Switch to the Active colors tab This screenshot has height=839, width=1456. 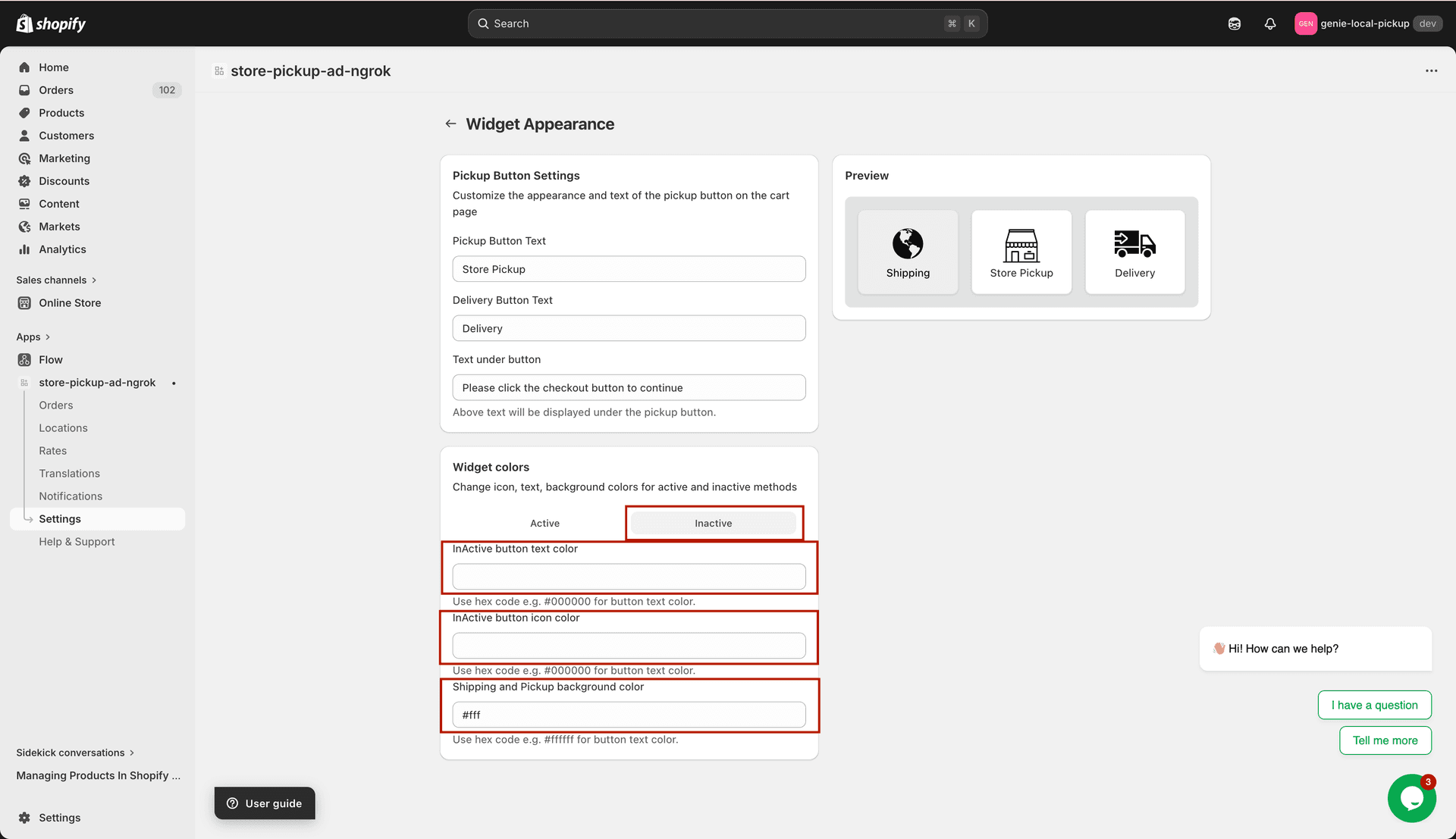coord(544,524)
